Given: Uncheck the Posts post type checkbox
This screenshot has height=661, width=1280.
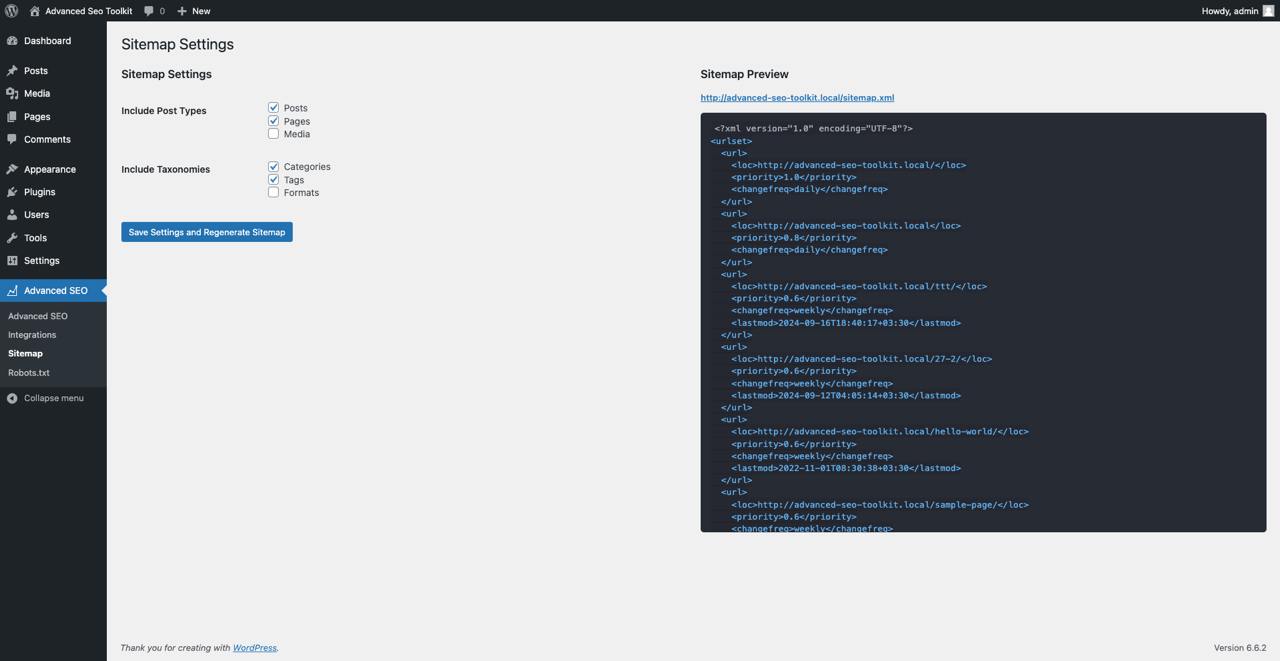Looking at the screenshot, I should coord(273,107).
